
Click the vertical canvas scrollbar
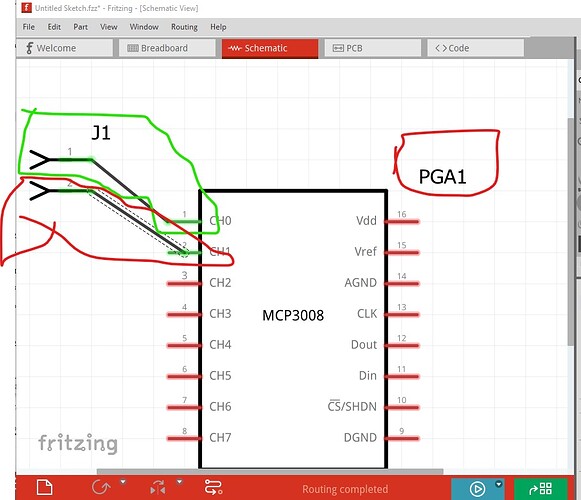coord(571,232)
